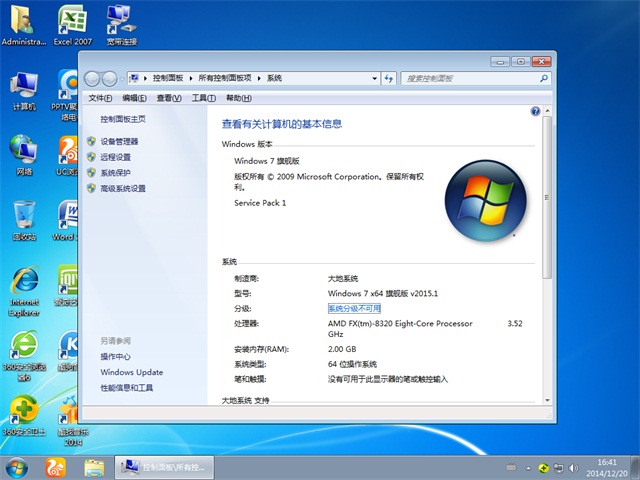Launch Internet Explorer from the desktop
The height and width of the screenshot is (480, 640).
24,285
